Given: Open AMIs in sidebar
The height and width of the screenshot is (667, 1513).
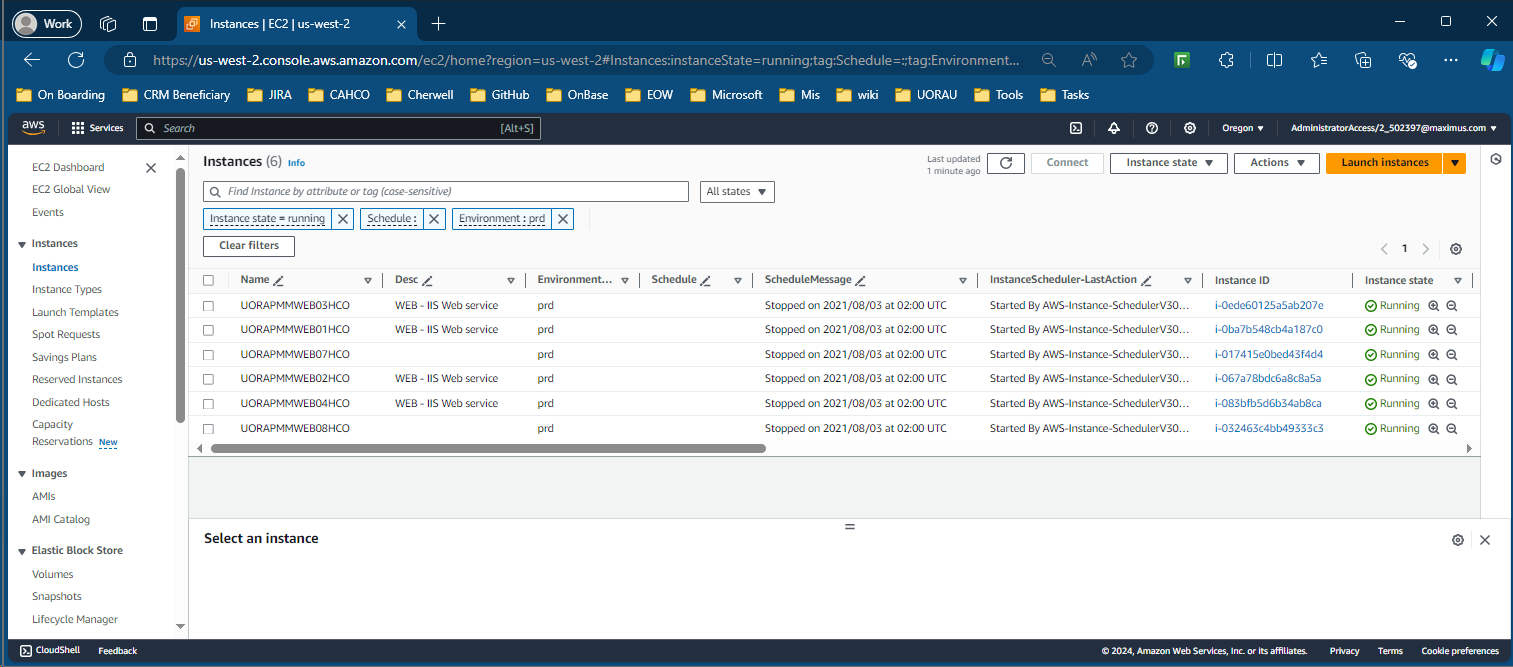Looking at the screenshot, I should coord(44,497).
